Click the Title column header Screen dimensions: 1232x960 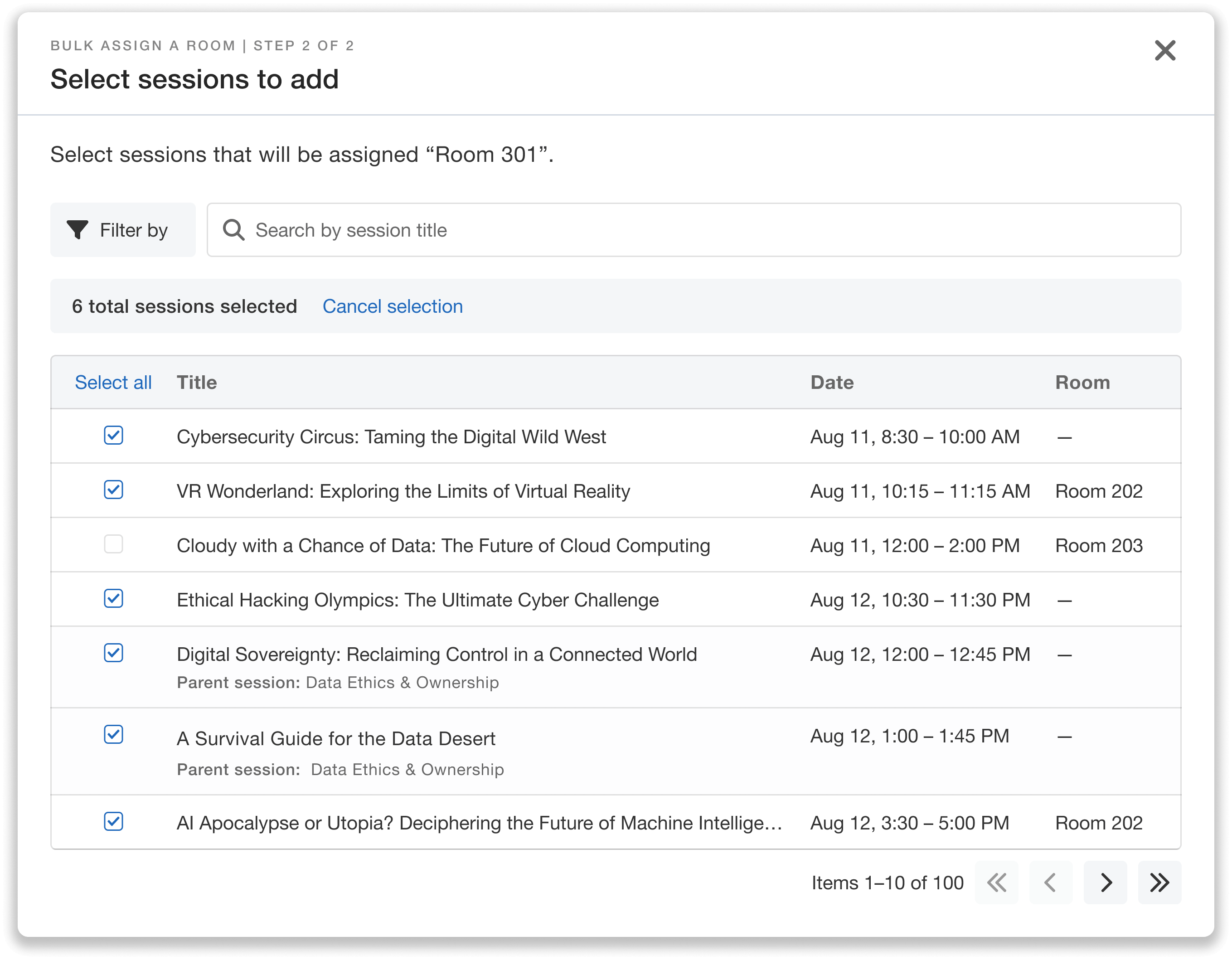point(196,382)
